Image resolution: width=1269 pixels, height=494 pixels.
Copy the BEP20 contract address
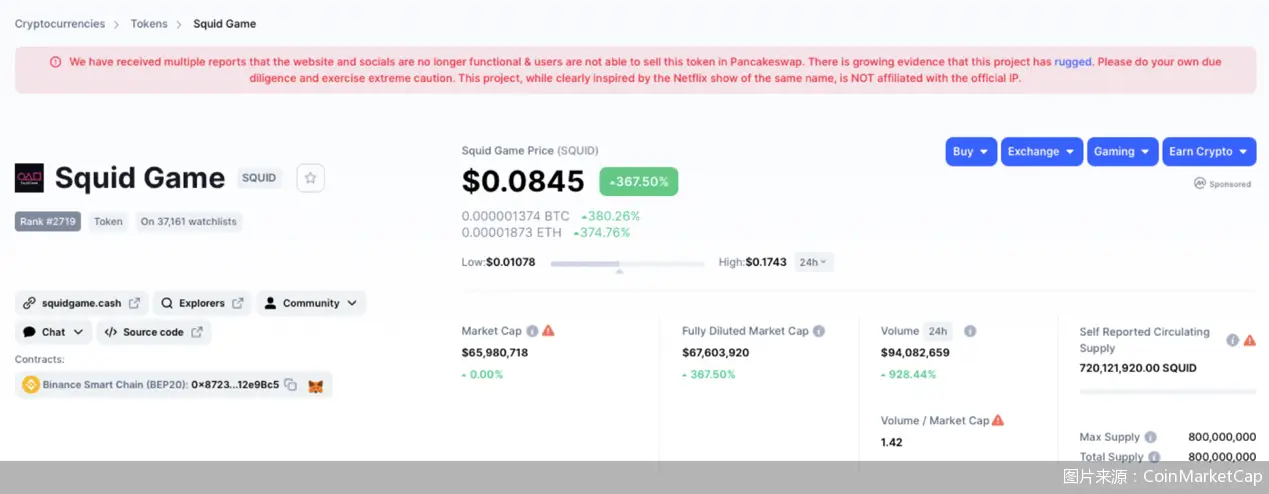tap(290, 385)
